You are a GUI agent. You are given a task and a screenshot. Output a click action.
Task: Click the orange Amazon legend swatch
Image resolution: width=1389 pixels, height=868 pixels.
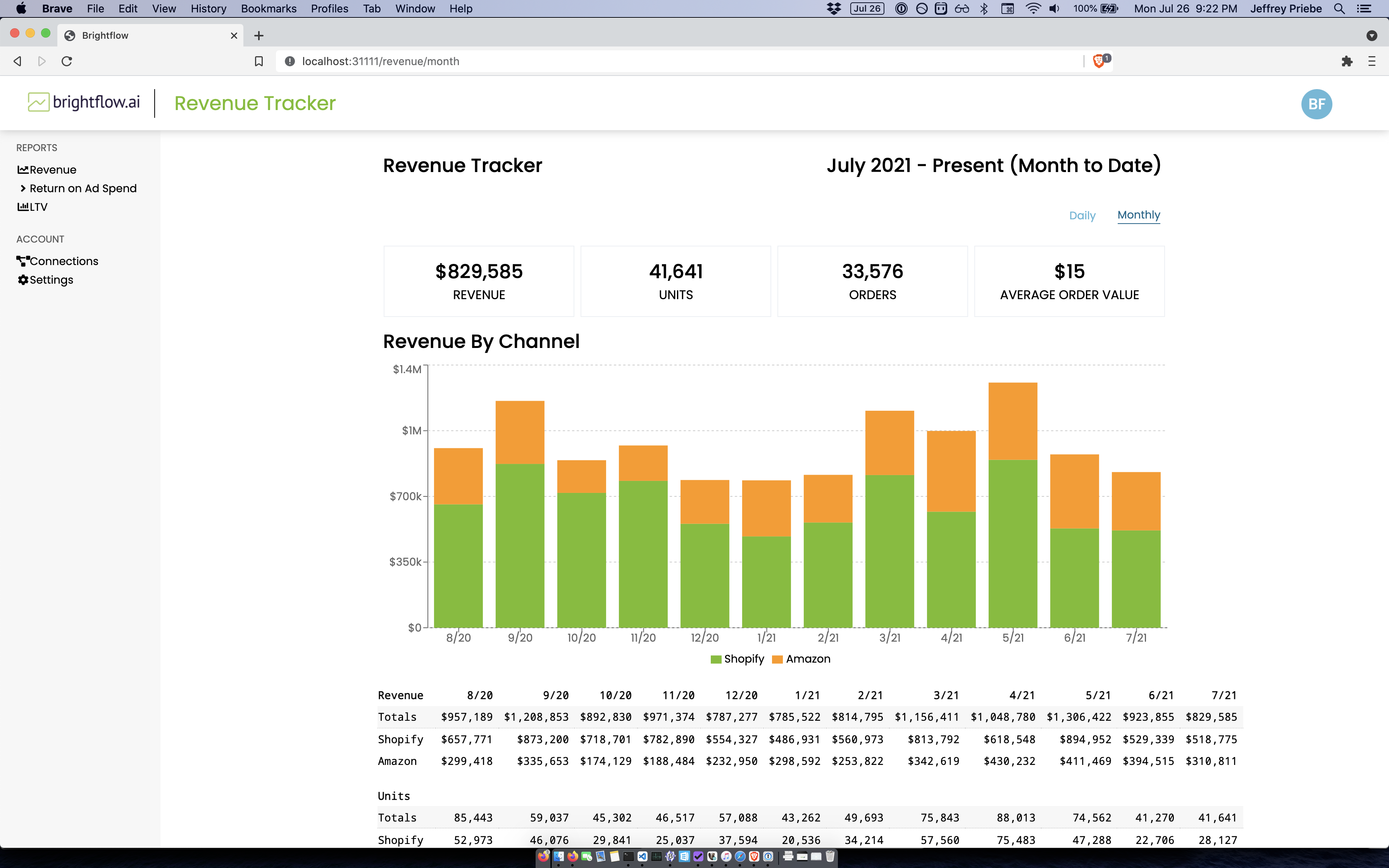pos(778,660)
